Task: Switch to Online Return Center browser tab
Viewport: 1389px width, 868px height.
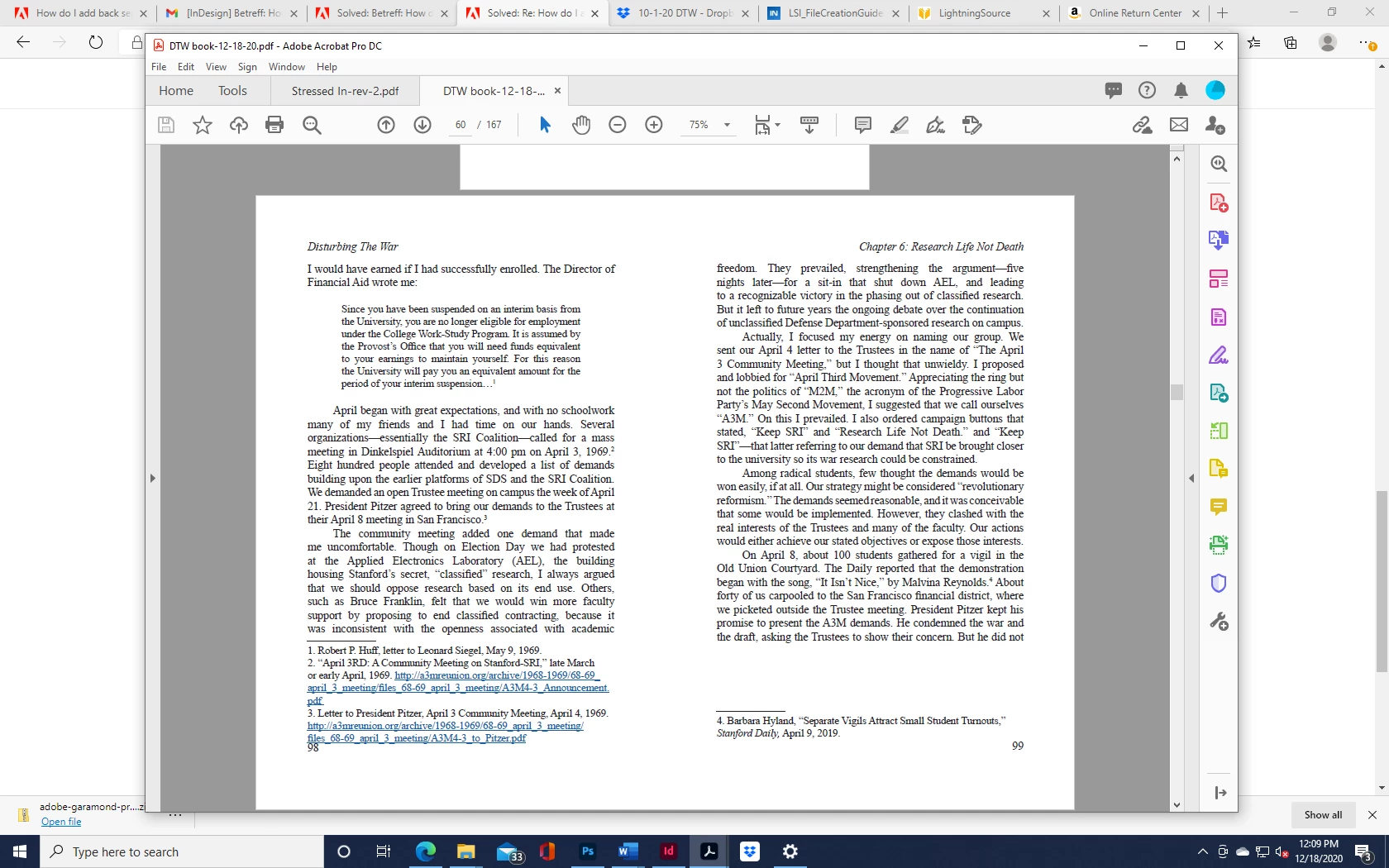Action: [x=1134, y=13]
